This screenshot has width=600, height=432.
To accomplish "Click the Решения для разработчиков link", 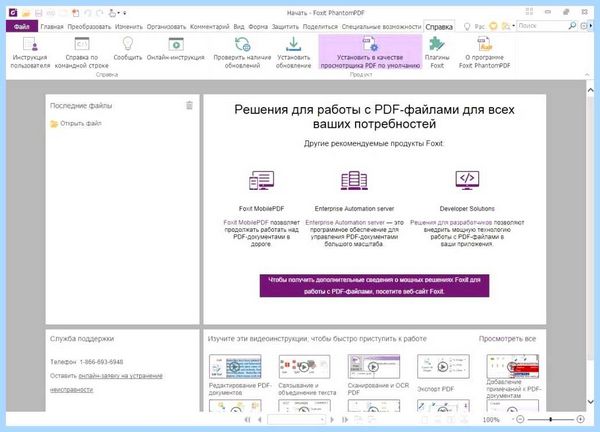I will (451, 222).
